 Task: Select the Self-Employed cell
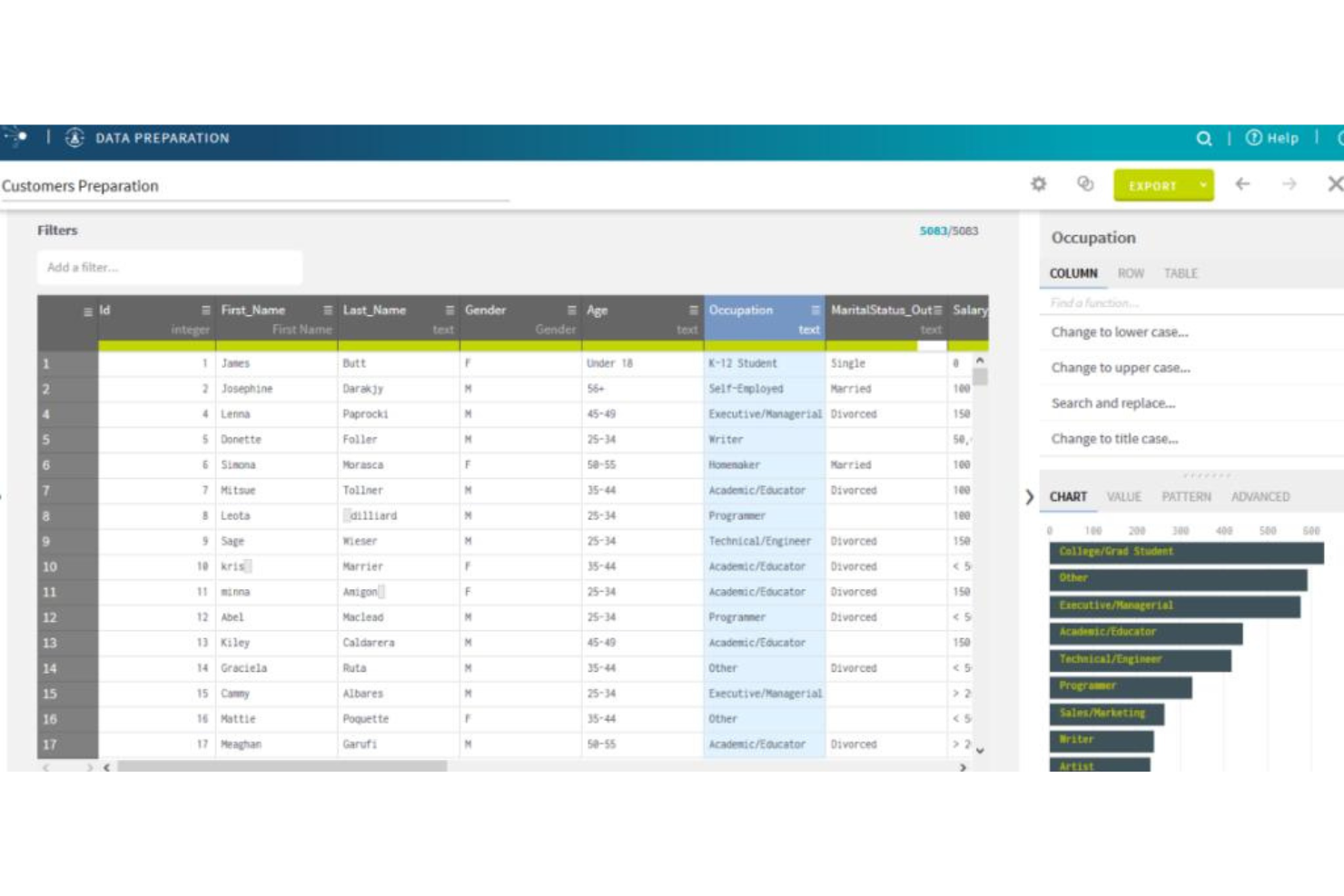click(x=764, y=389)
